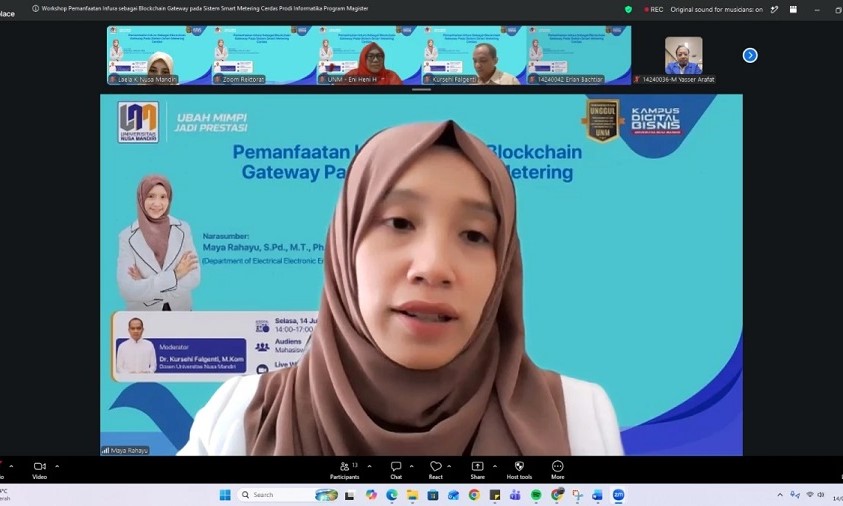Click the meeting info icon beside title

click(35, 9)
